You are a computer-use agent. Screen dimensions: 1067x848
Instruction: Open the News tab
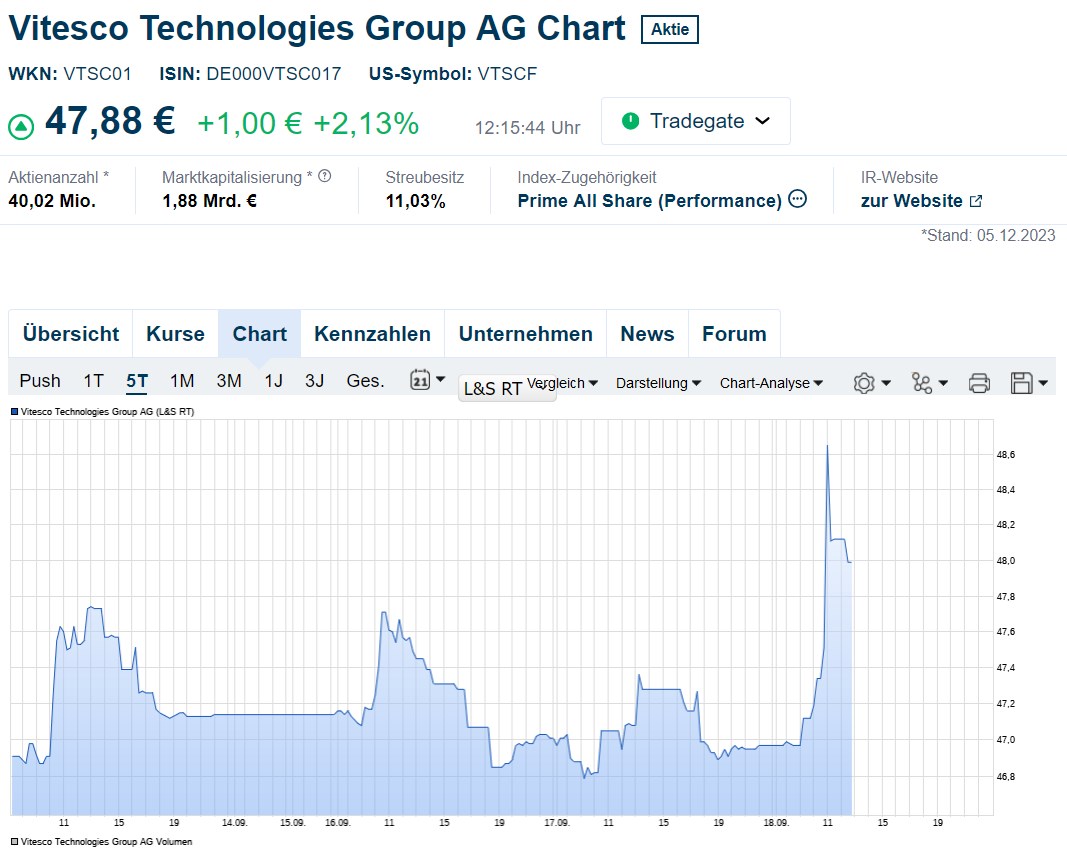647,334
